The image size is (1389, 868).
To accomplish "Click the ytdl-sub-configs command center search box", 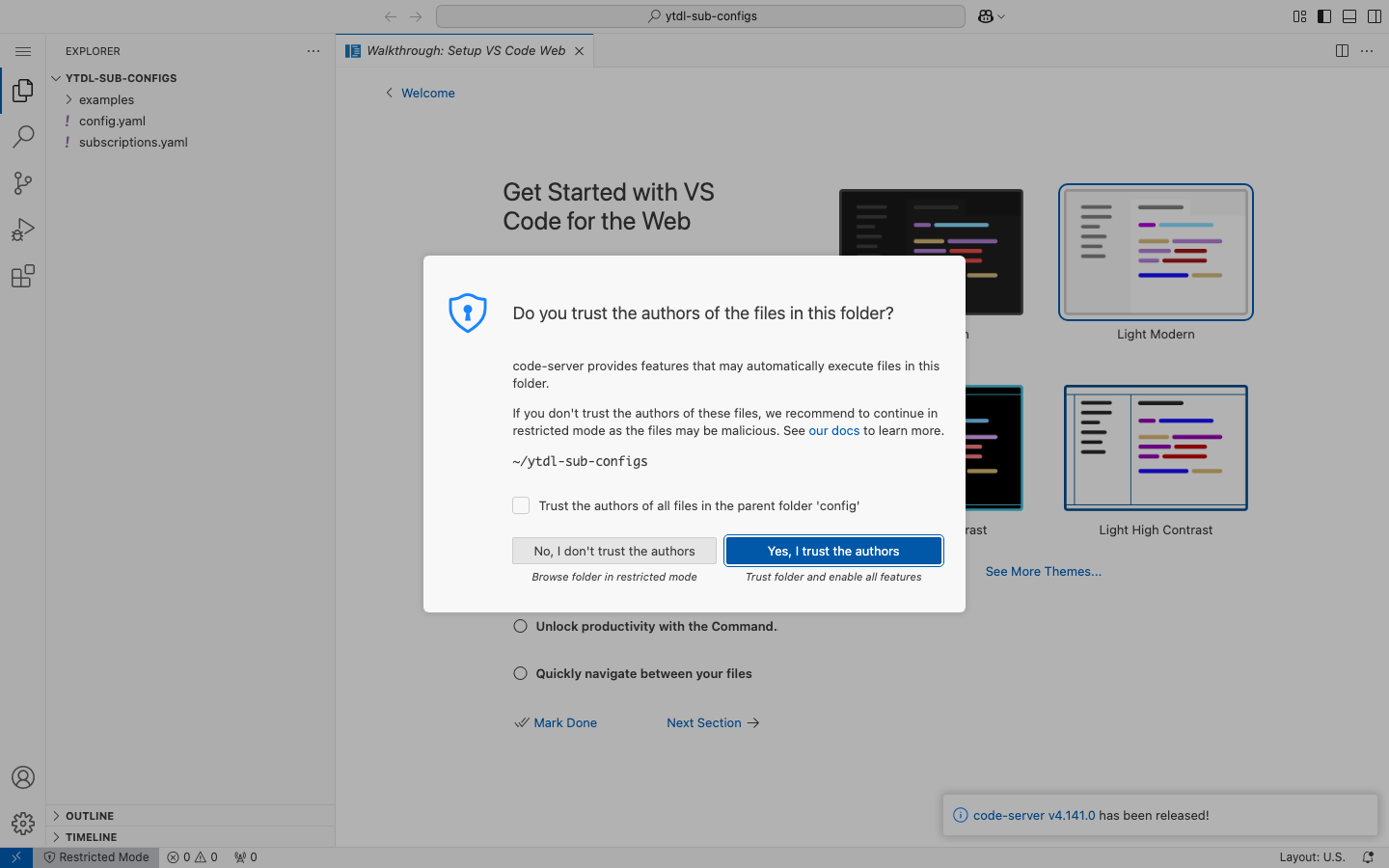I will [x=700, y=16].
